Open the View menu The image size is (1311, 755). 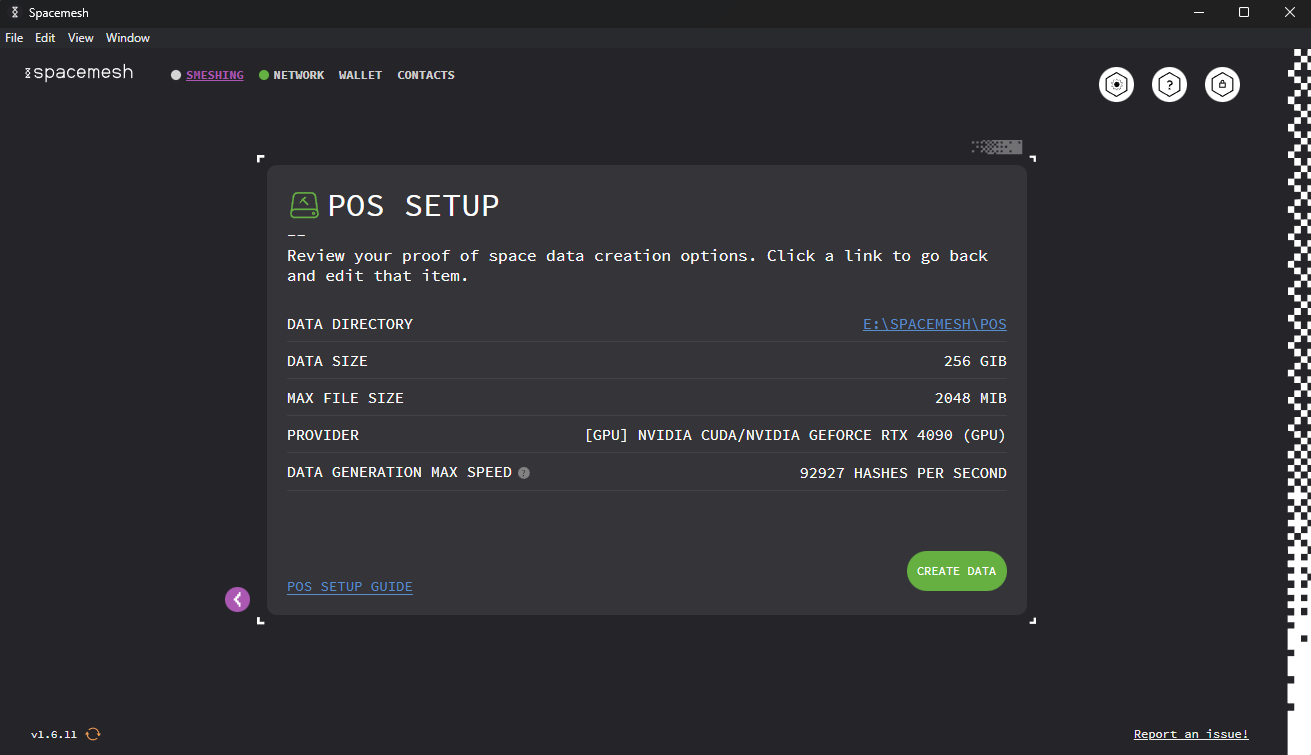tap(81, 38)
